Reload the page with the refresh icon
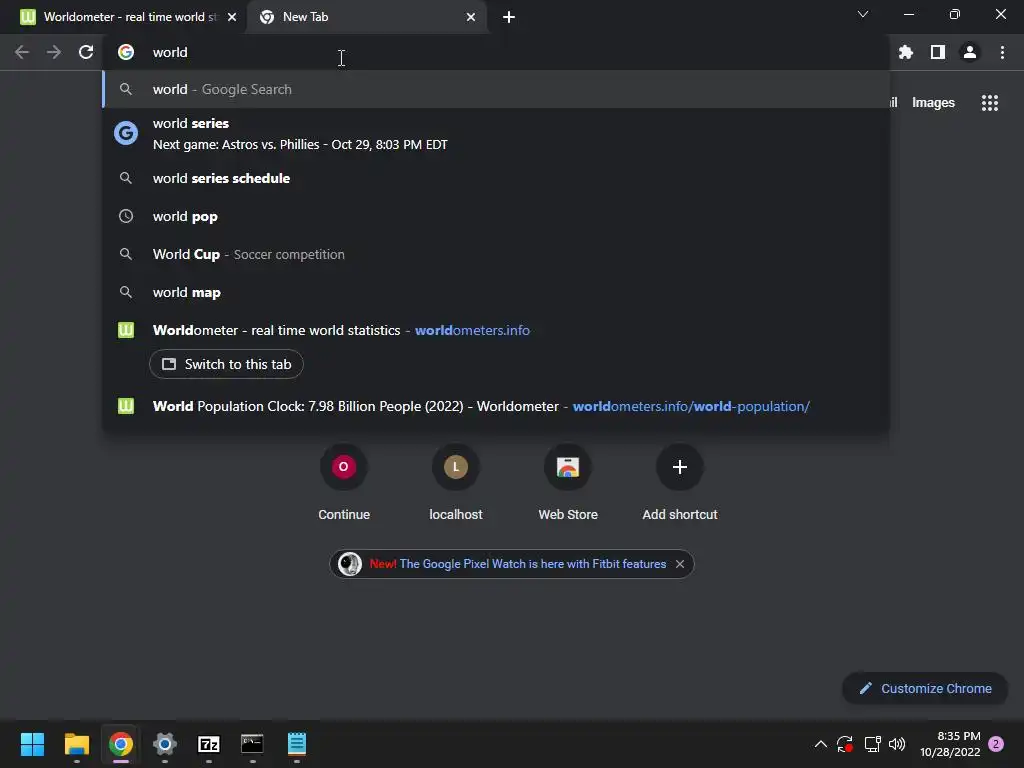This screenshot has height=768, width=1024. (86, 52)
